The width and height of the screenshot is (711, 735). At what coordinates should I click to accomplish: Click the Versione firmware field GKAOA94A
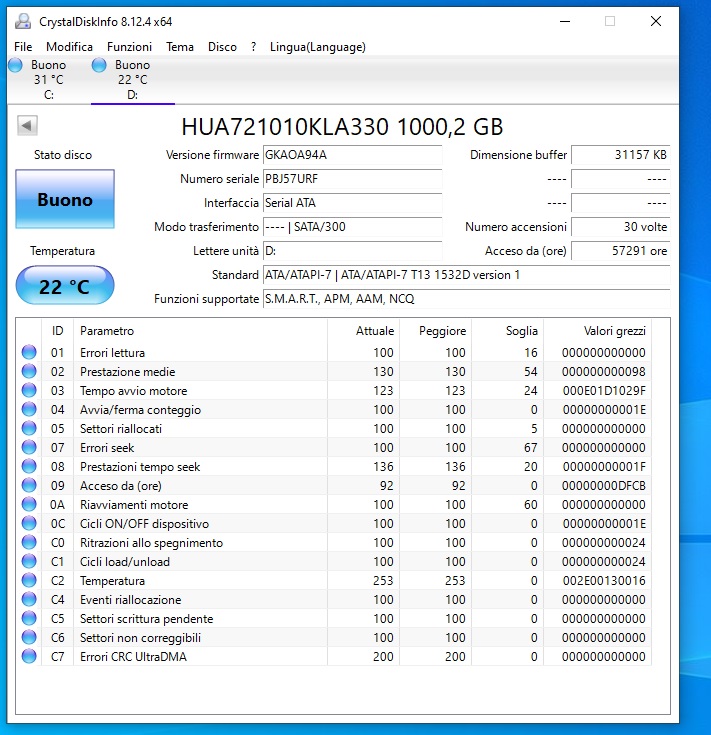point(352,155)
